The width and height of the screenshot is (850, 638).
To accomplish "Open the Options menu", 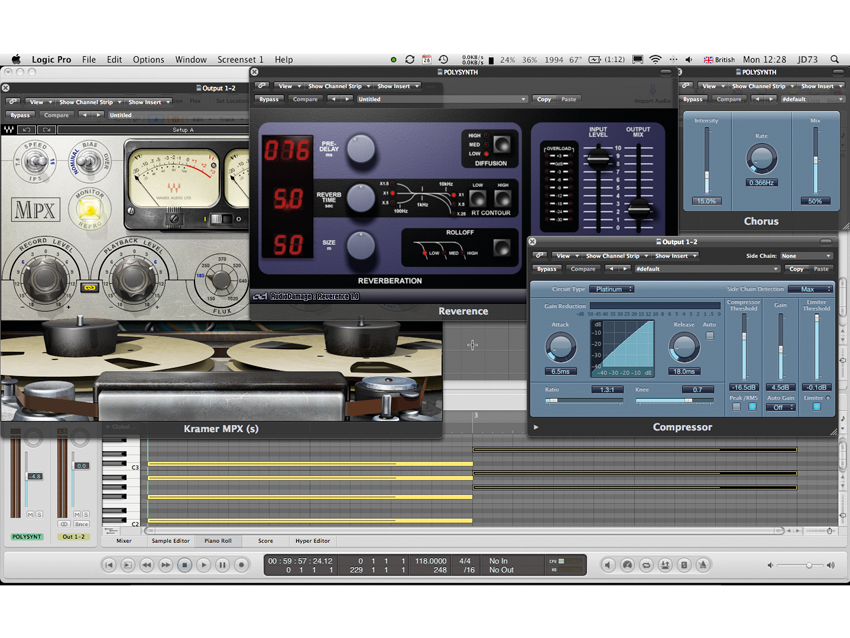I will tap(149, 60).
